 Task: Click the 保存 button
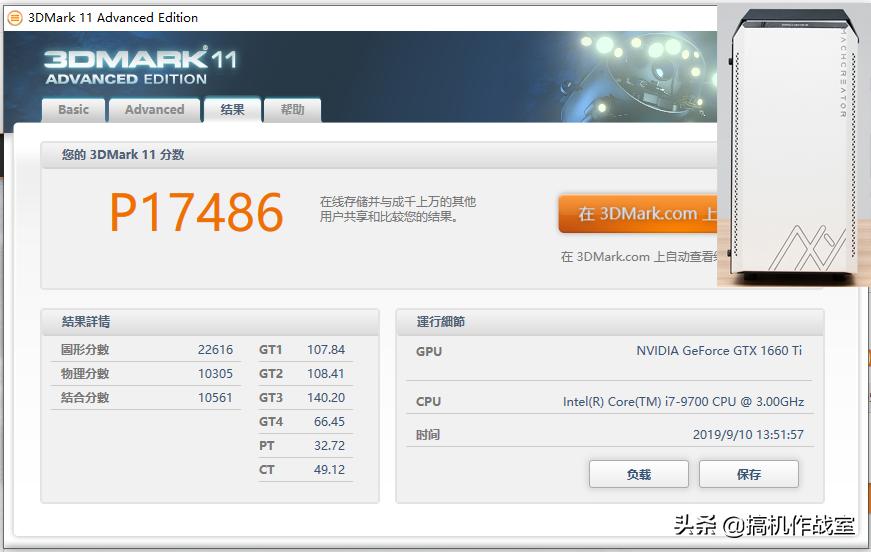(749, 474)
